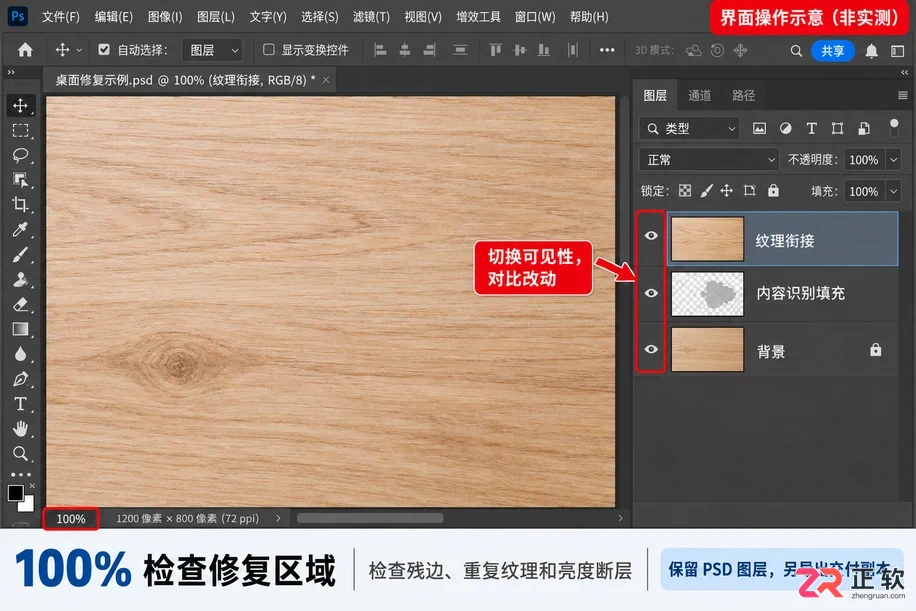916x611 pixels.
Task: Activate the Crop tool
Action: (20, 204)
